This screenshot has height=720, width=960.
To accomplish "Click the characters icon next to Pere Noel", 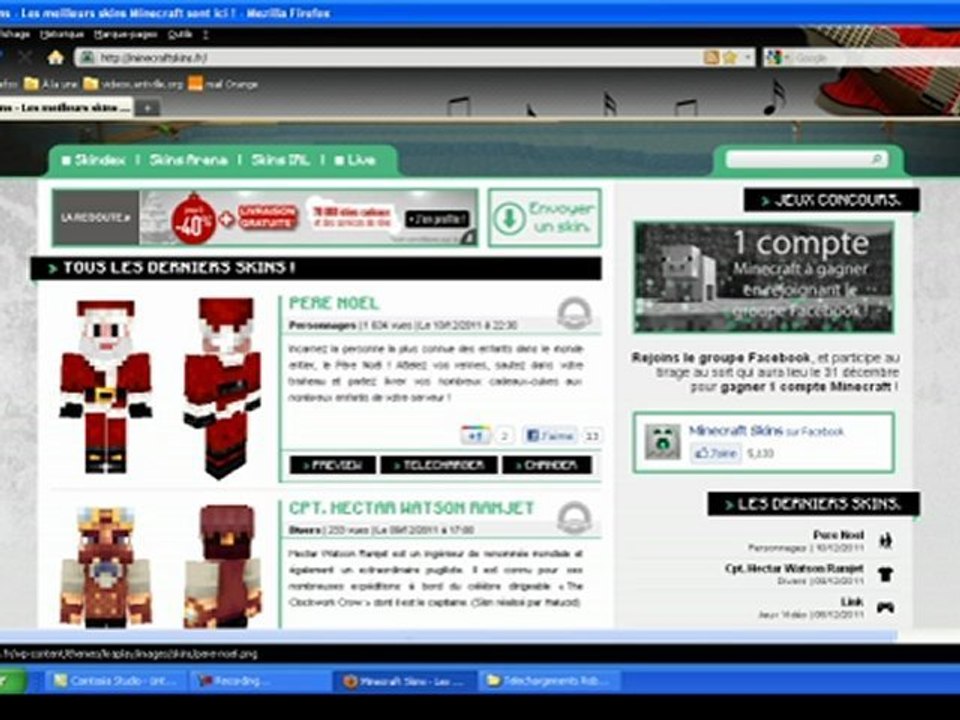I will 885,540.
